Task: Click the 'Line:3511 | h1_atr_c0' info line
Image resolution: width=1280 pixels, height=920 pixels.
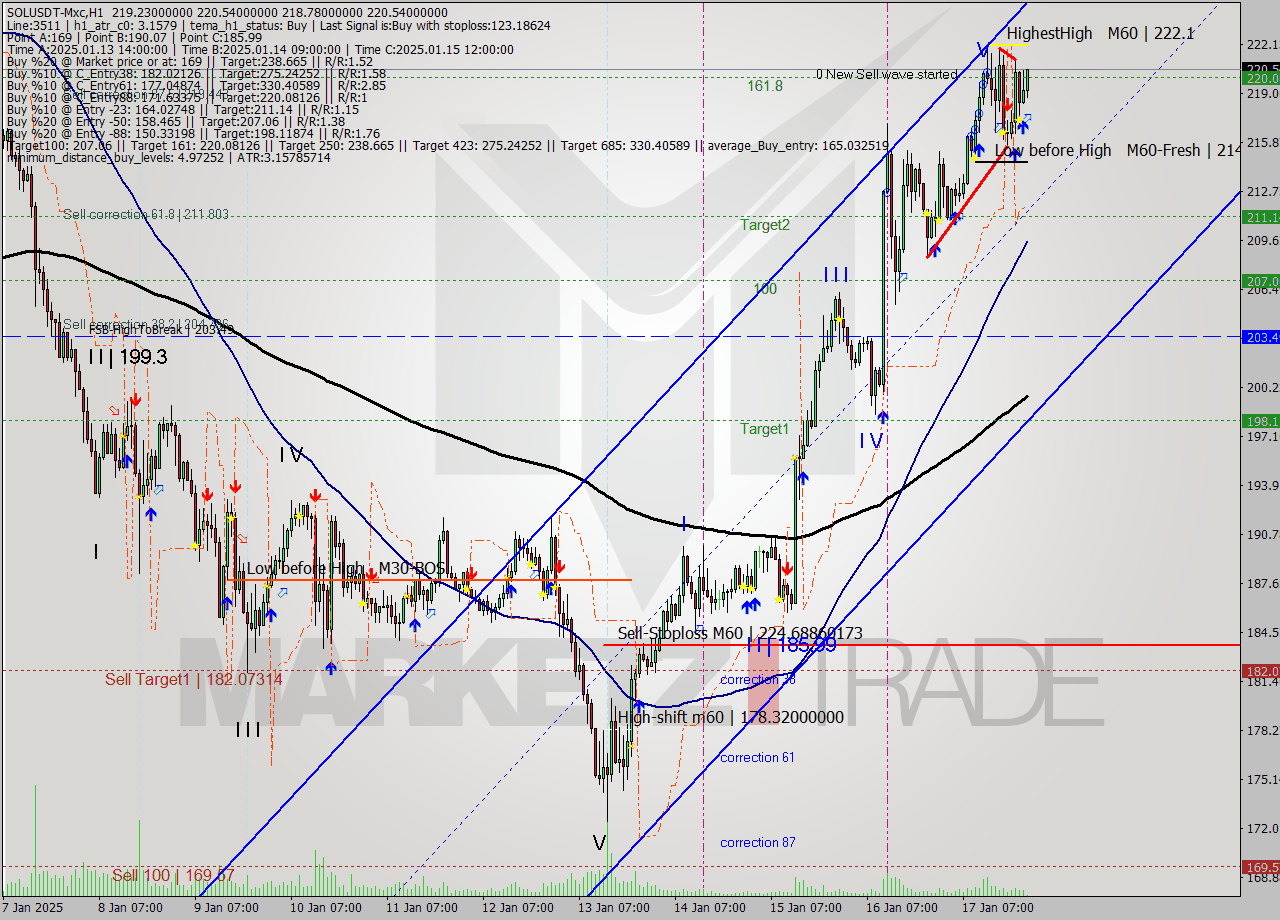Action: [278, 25]
